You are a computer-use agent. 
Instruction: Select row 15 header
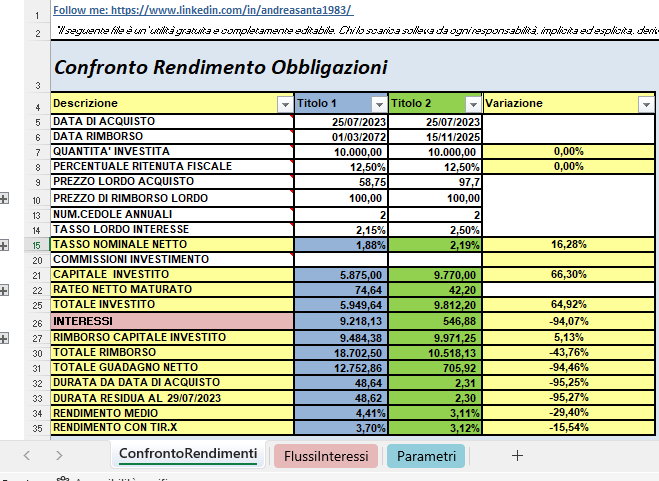click(x=37, y=244)
